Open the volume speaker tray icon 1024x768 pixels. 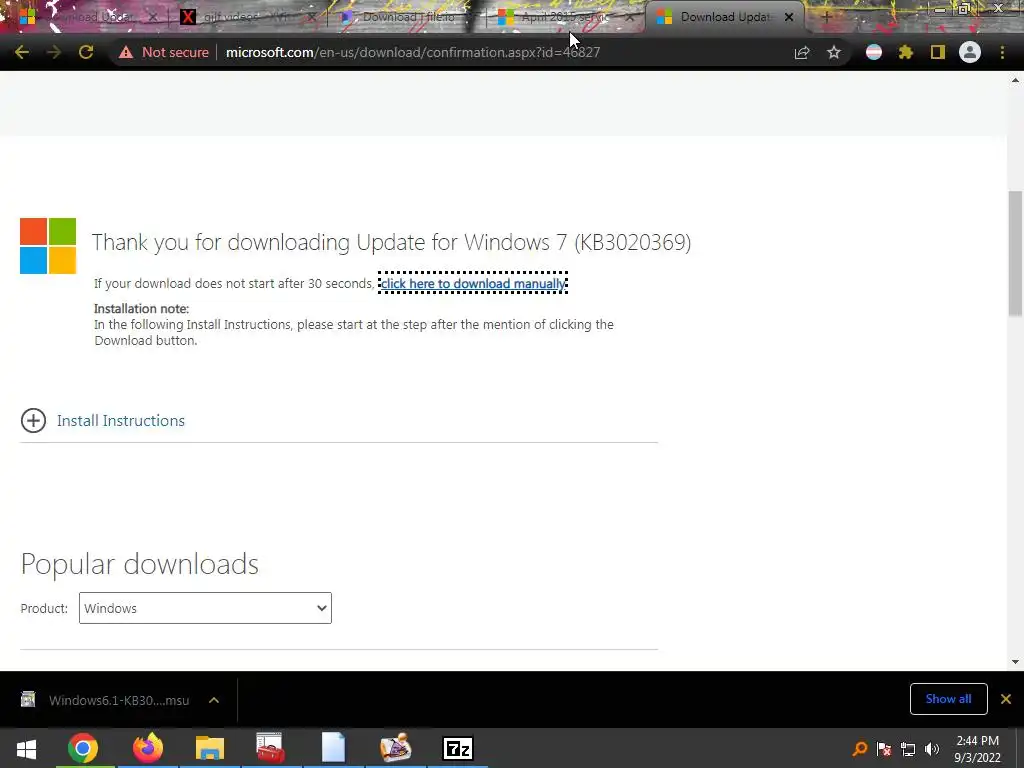[x=932, y=748]
